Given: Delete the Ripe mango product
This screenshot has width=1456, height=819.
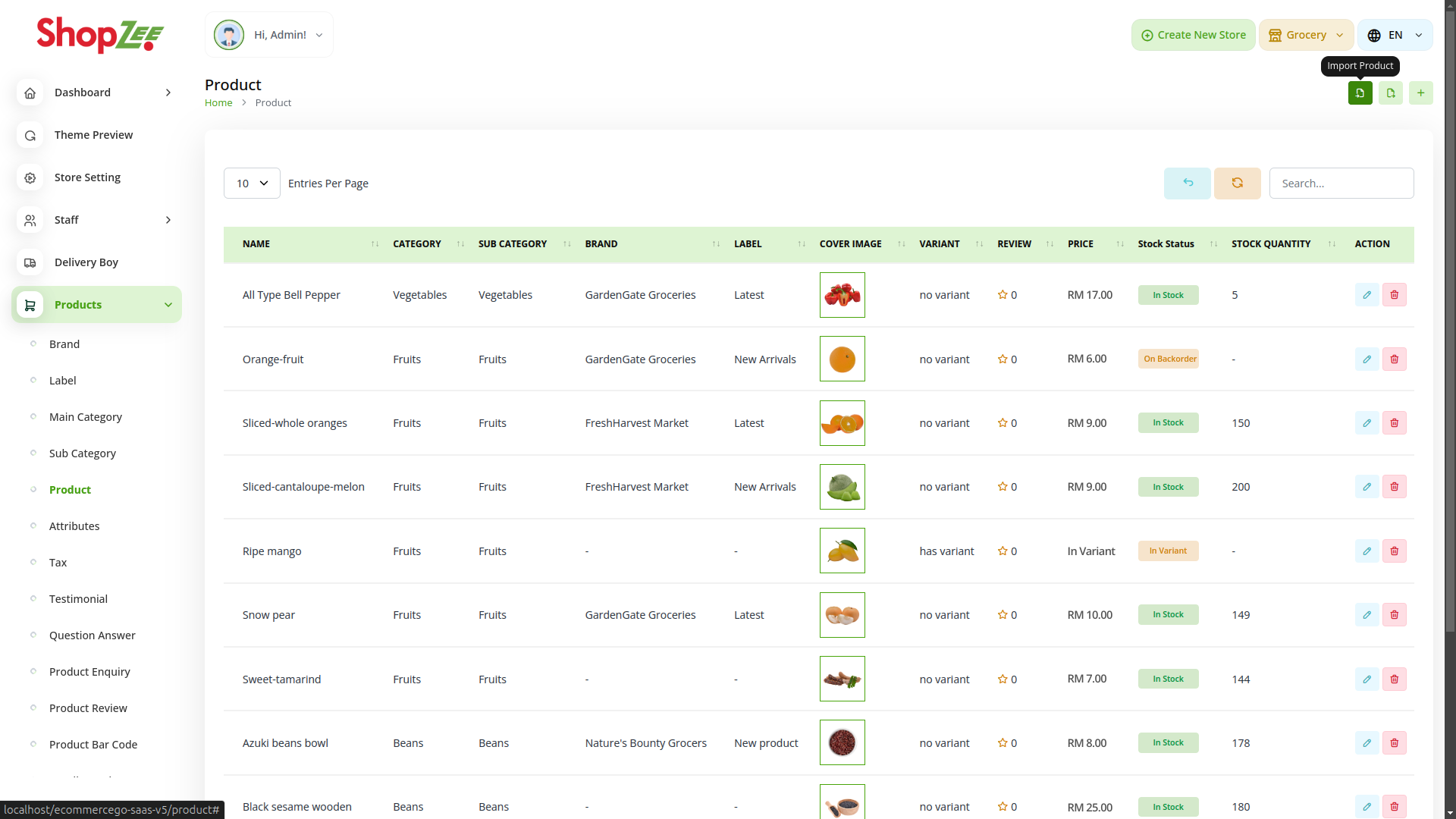Looking at the screenshot, I should tap(1394, 551).
